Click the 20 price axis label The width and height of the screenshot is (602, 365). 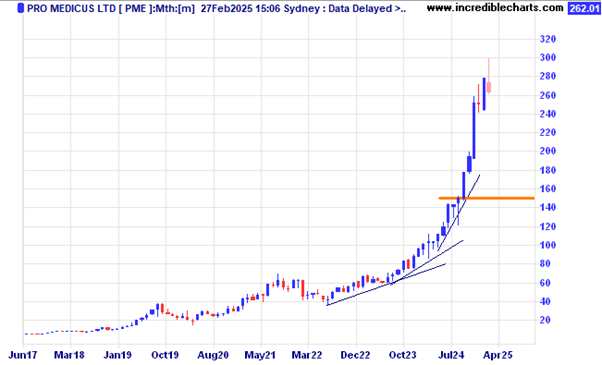point(545,320)
